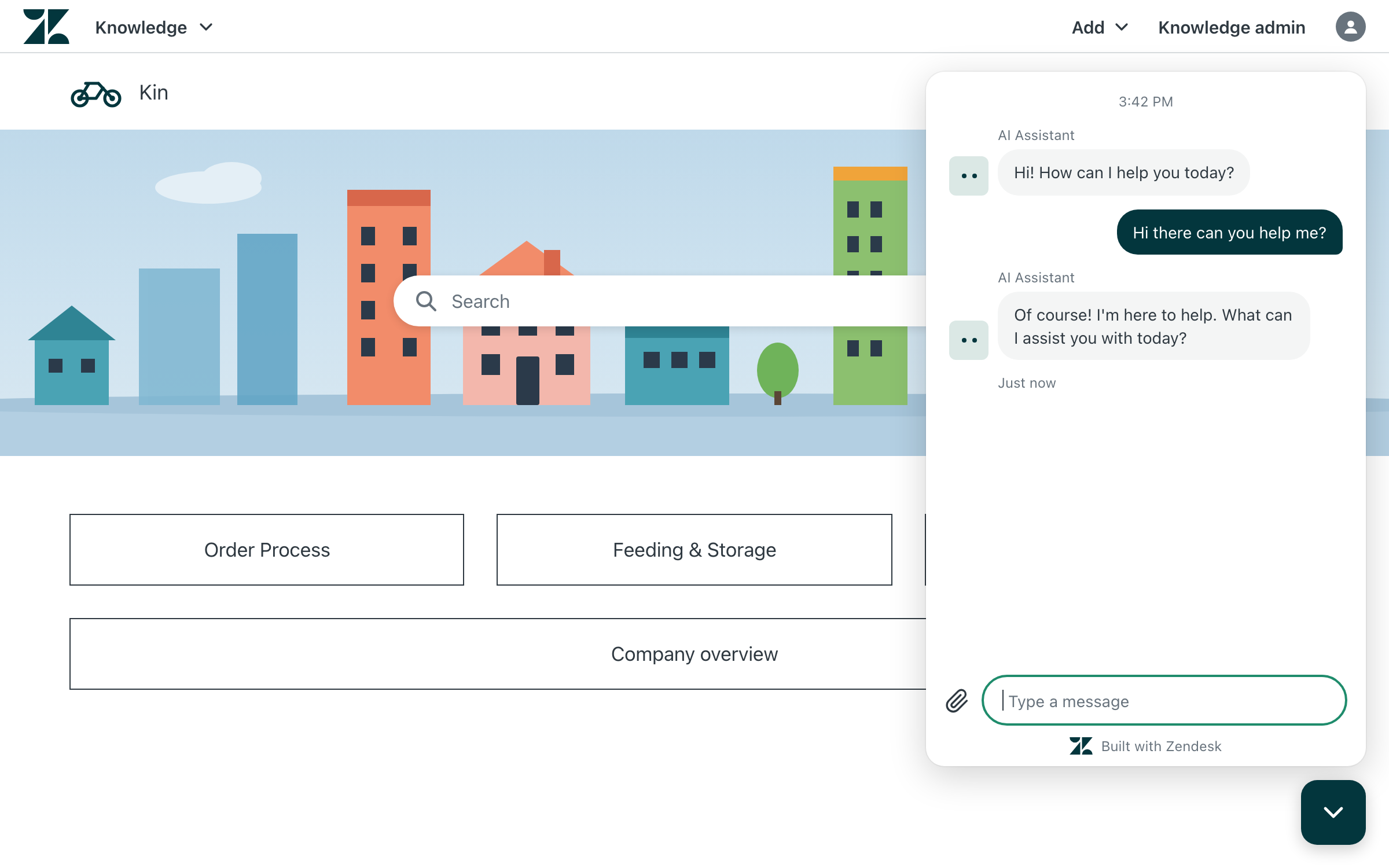Click the paperclip attachment icon
Image resolution: width=1389 pixels, height=868 pixels.
click(x=957, y=701)
